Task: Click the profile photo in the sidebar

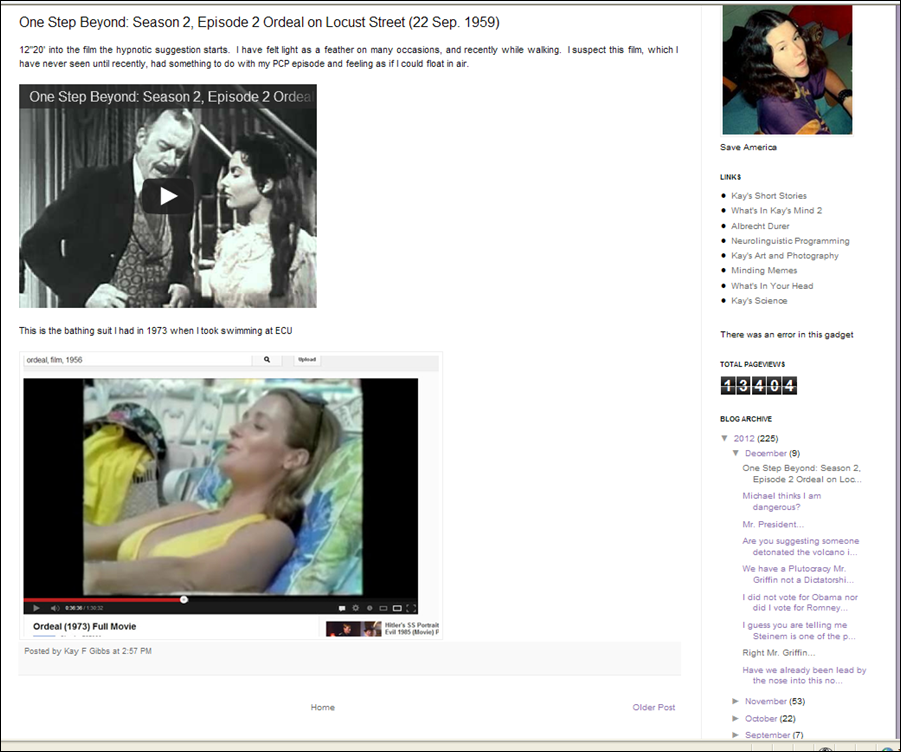Action: pyautogui.click(x=787, y=70)
